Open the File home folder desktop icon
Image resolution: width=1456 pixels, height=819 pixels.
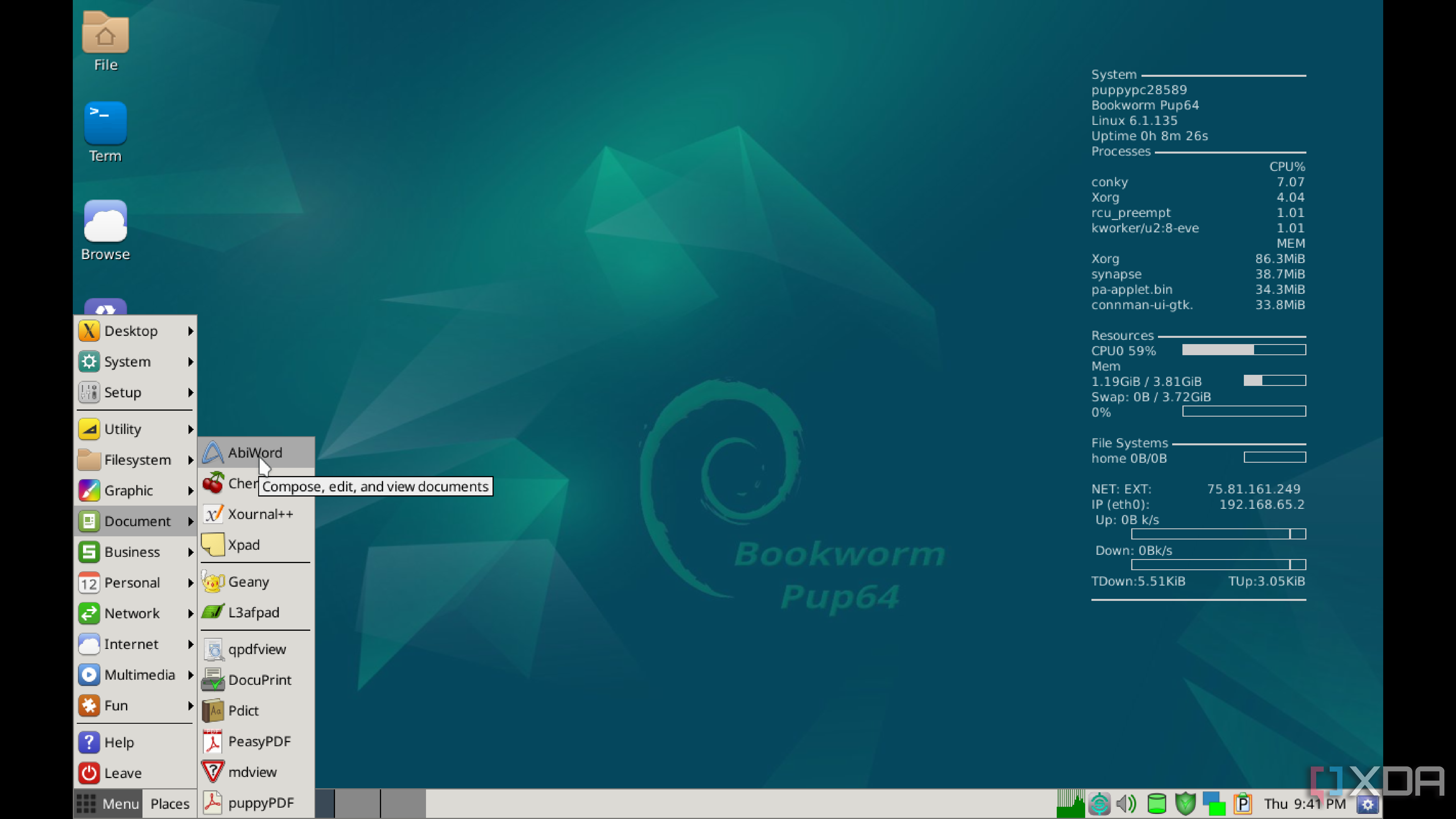[x=105, y=41]
